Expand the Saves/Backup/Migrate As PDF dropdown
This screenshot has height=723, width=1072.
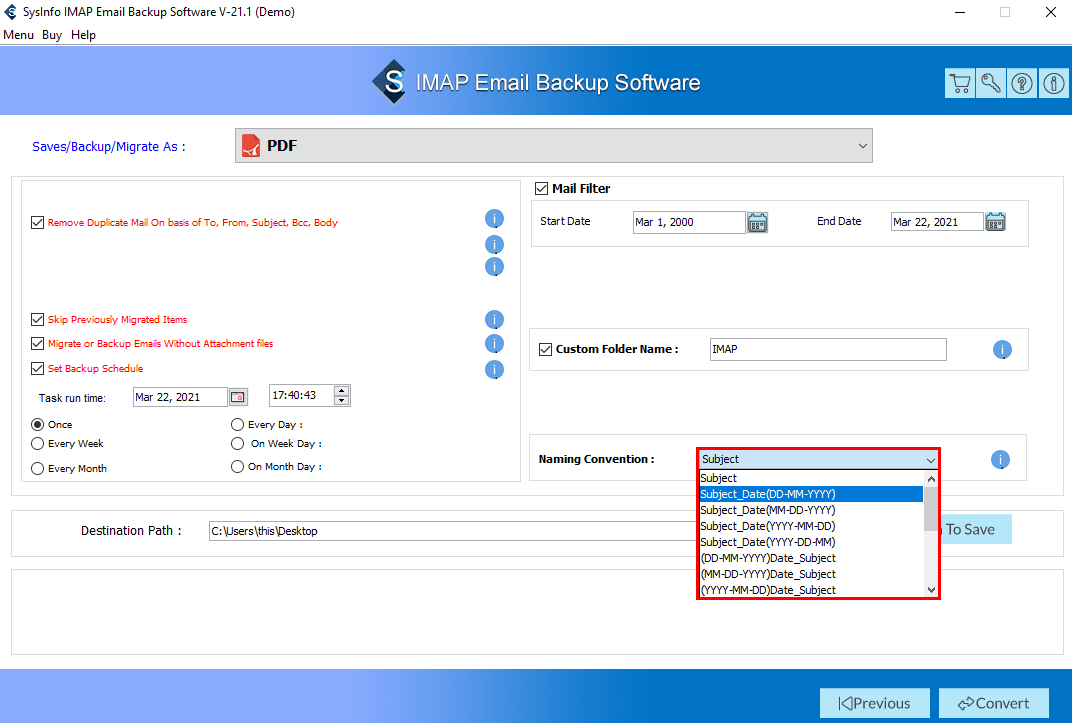click(x=553, y=146)
